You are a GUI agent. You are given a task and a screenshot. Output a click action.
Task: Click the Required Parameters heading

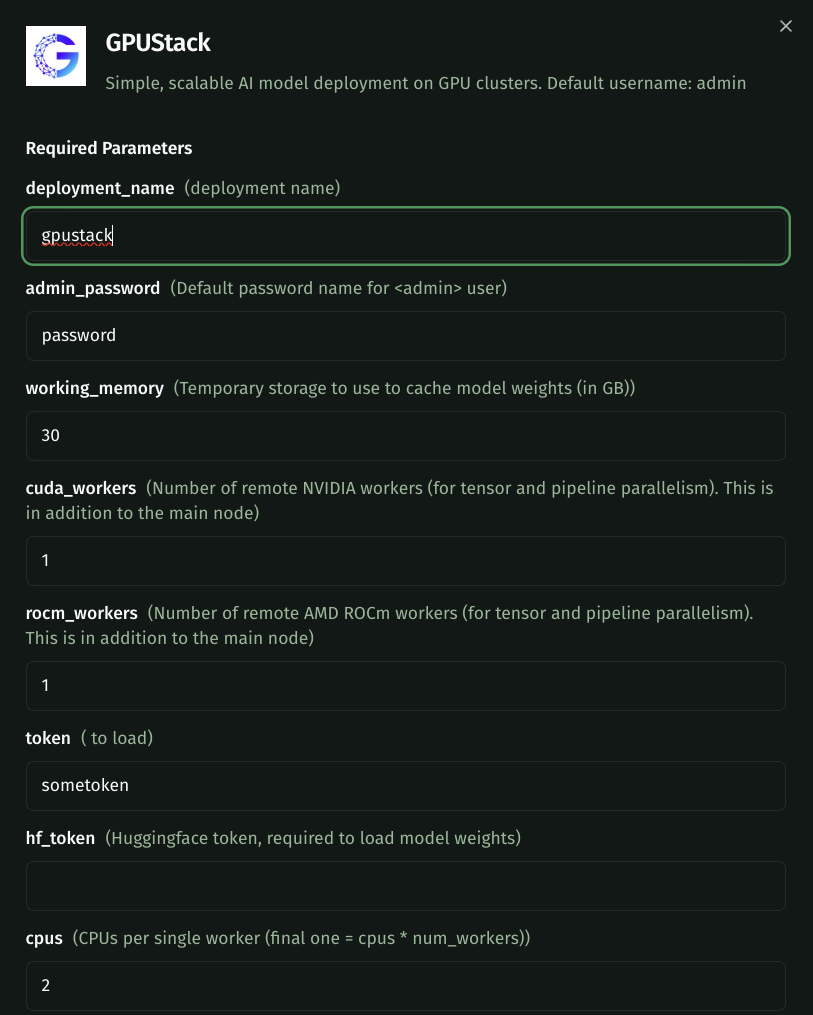pos(108,148)
